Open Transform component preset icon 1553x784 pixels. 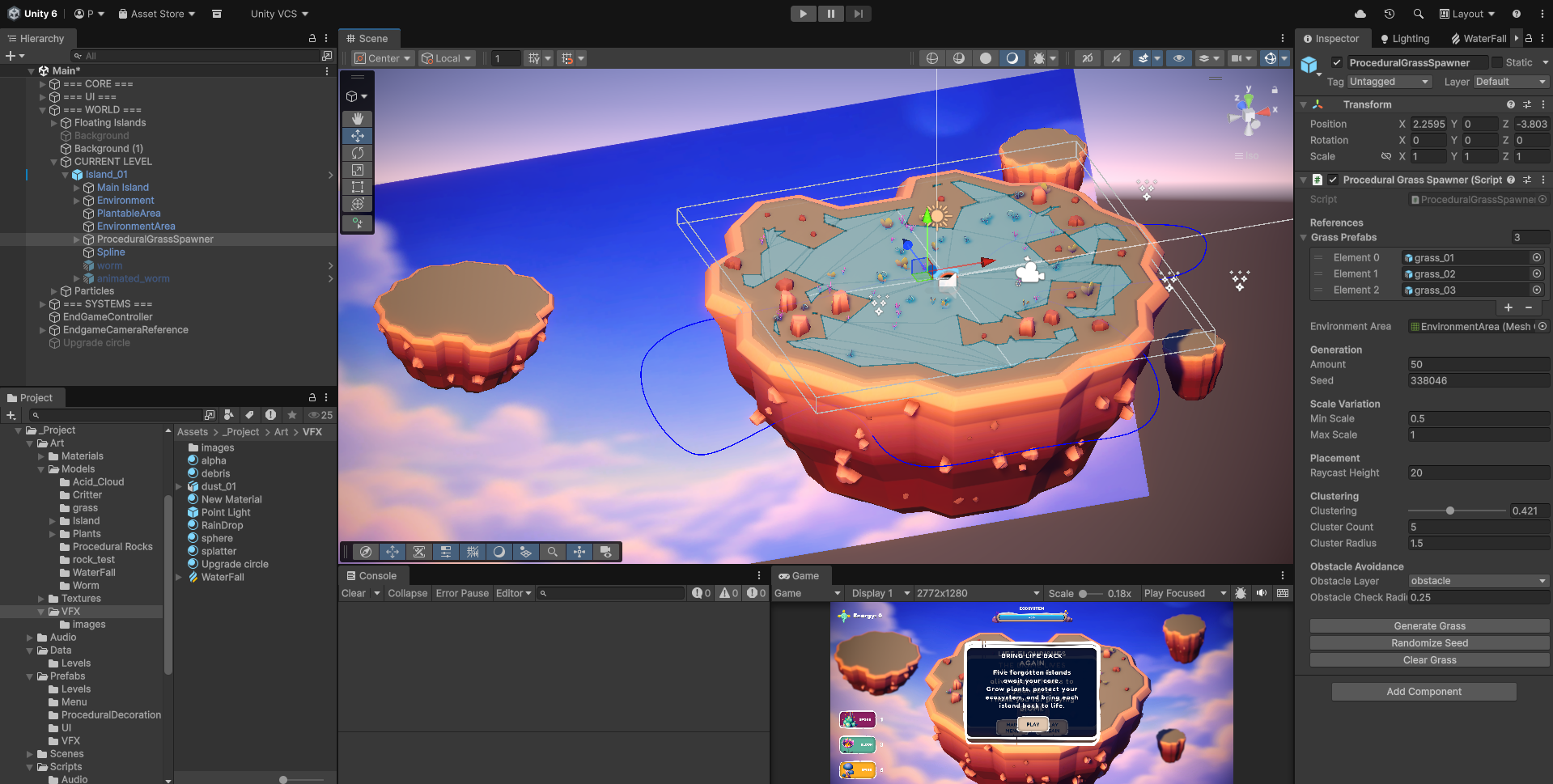(x=1527, y=104)
